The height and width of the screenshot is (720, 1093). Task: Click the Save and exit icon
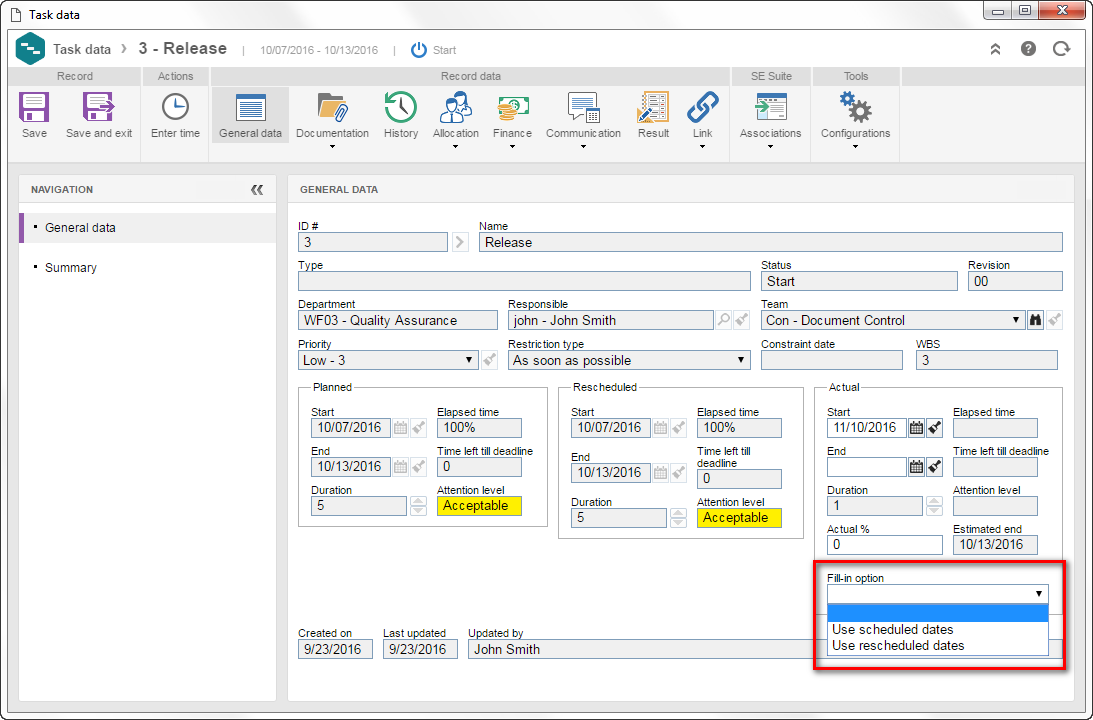(98, 108)
